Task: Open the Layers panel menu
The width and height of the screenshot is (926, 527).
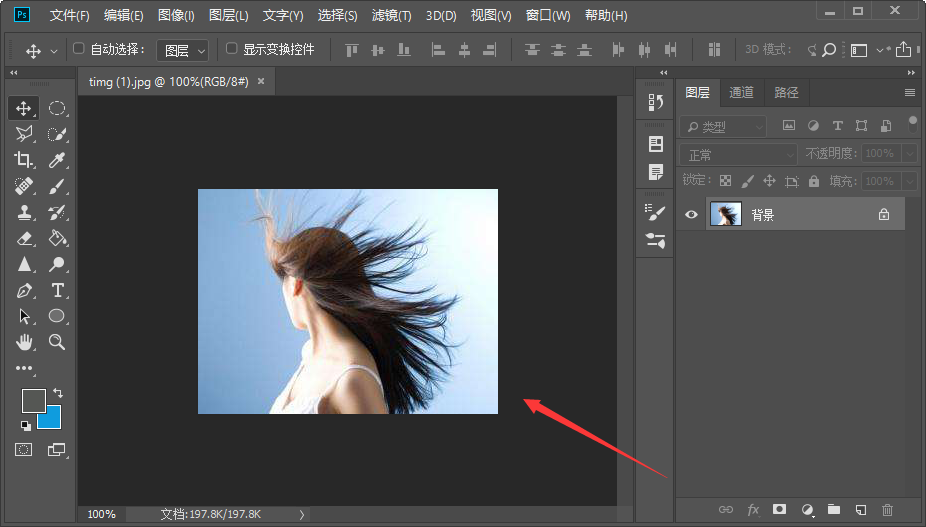Action: click(x=910, y=92)
